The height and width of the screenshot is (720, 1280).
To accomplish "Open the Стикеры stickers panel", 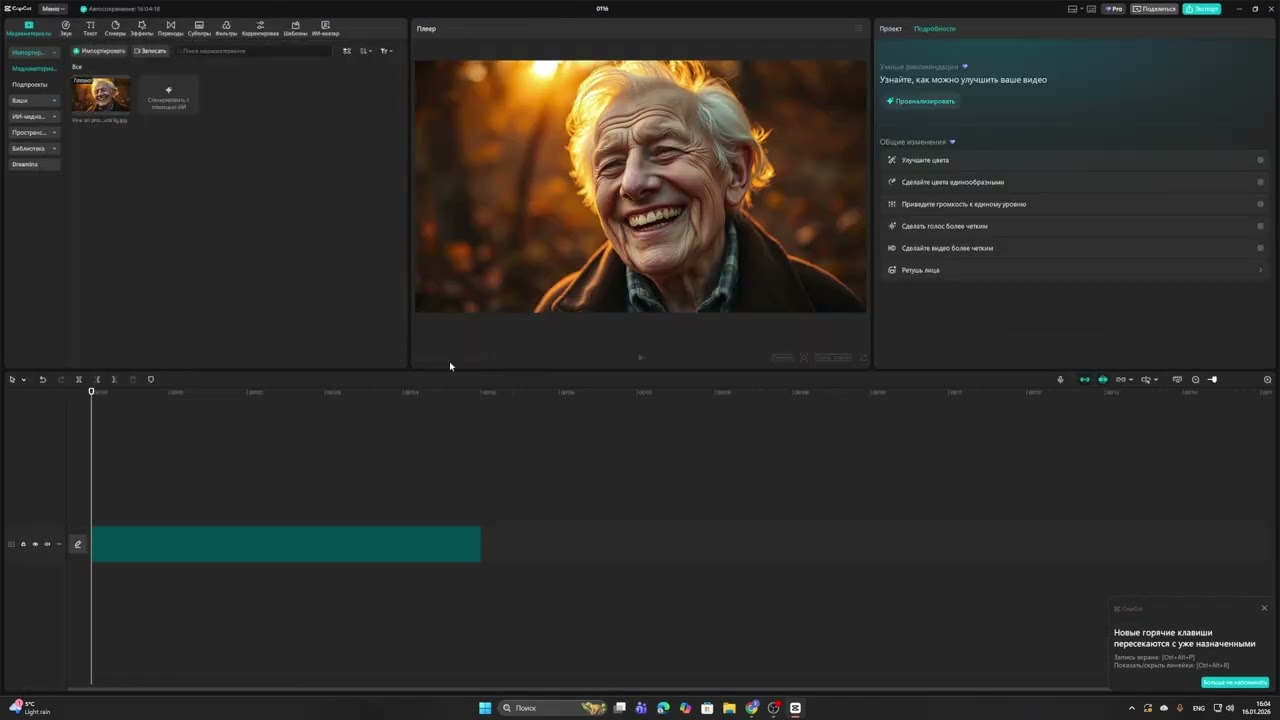I will coord(115,28).
